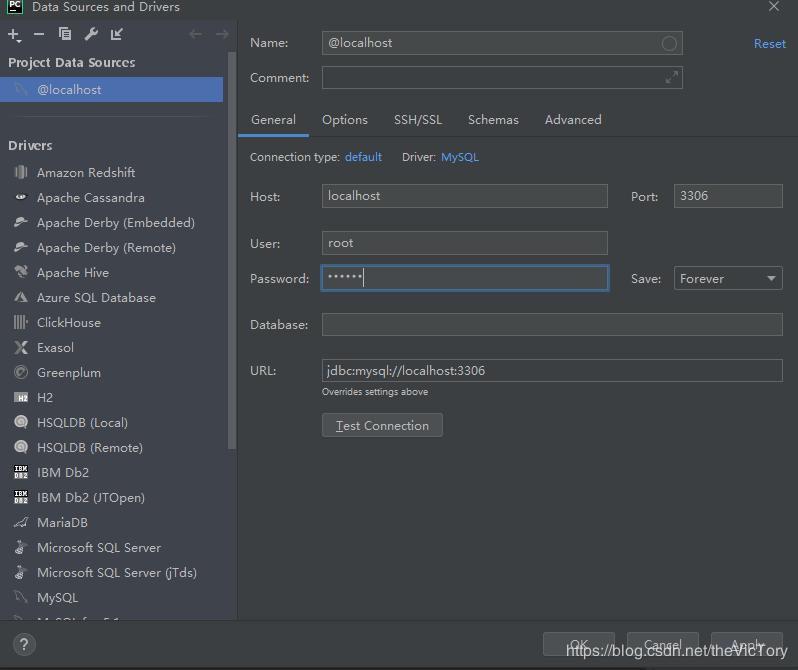Click the add data source plus icon
798x670 pixels.
click(x=14, y=35)
